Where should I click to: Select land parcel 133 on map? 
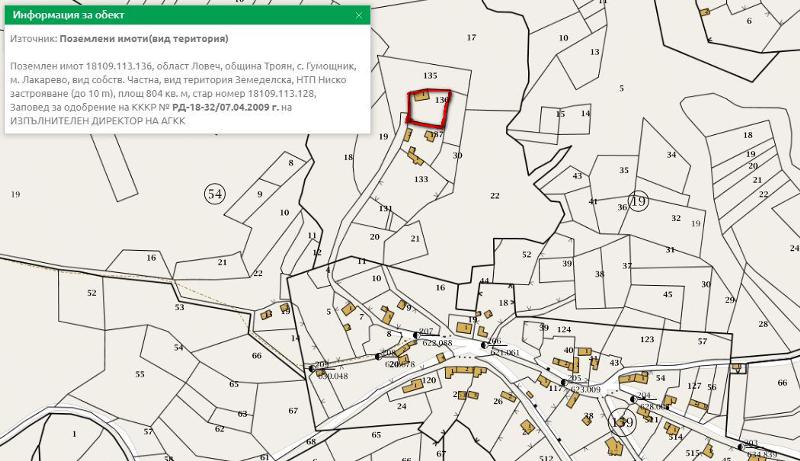pos(421,179)
